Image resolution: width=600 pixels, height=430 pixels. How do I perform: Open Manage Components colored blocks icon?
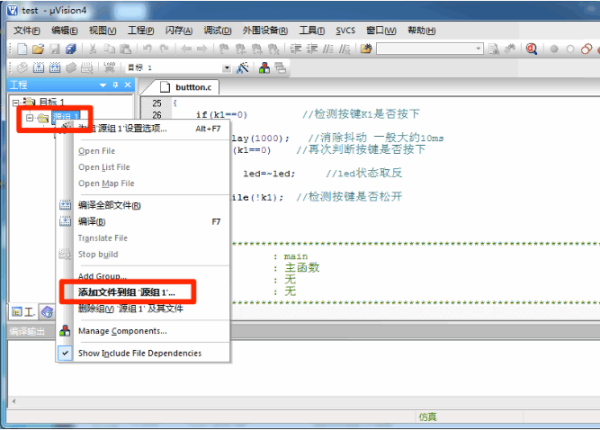(x=264, y=68)
